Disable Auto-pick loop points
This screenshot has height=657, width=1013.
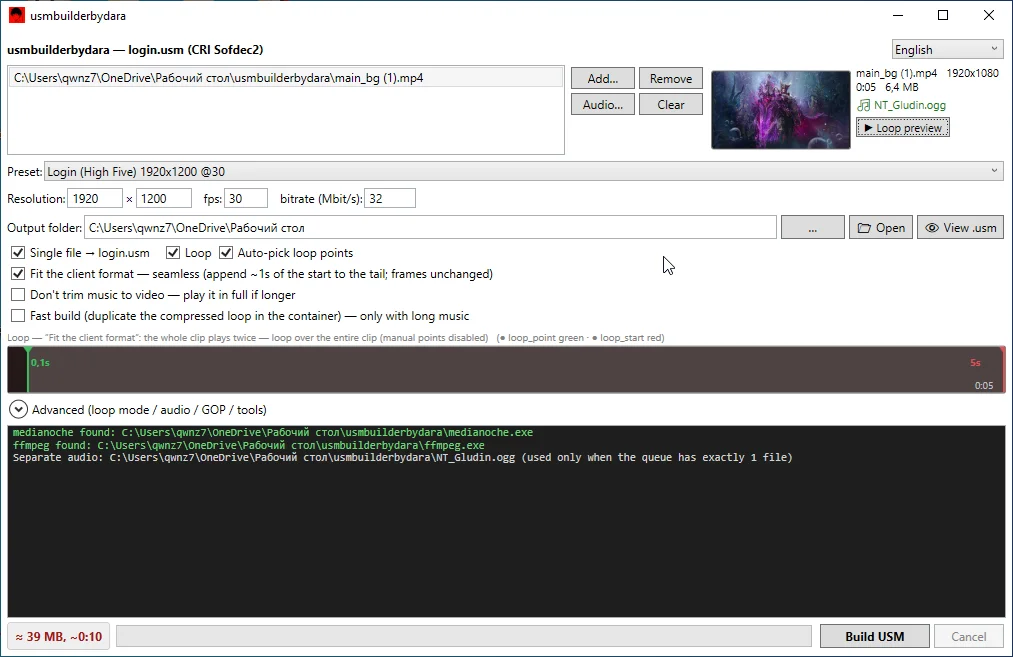pos(225,253)
